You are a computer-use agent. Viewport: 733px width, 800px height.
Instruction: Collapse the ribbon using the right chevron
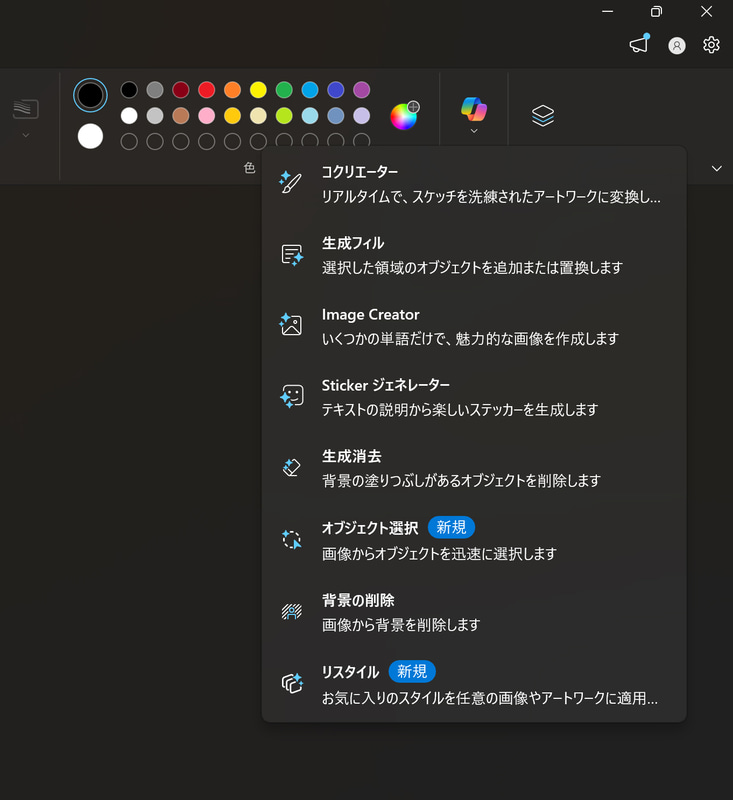coord(717,168)
